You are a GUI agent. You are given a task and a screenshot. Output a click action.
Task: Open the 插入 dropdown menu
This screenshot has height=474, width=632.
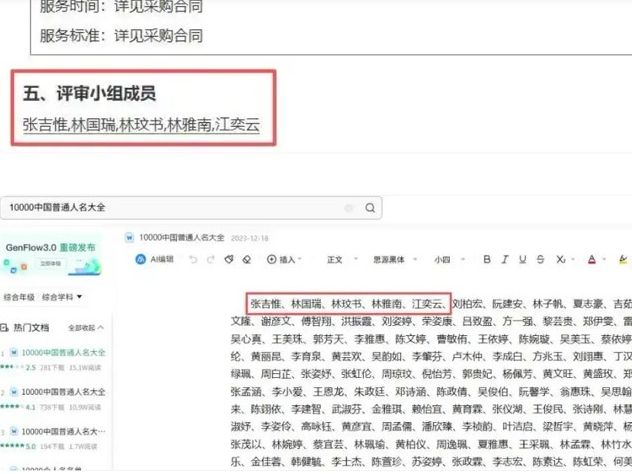285,259
